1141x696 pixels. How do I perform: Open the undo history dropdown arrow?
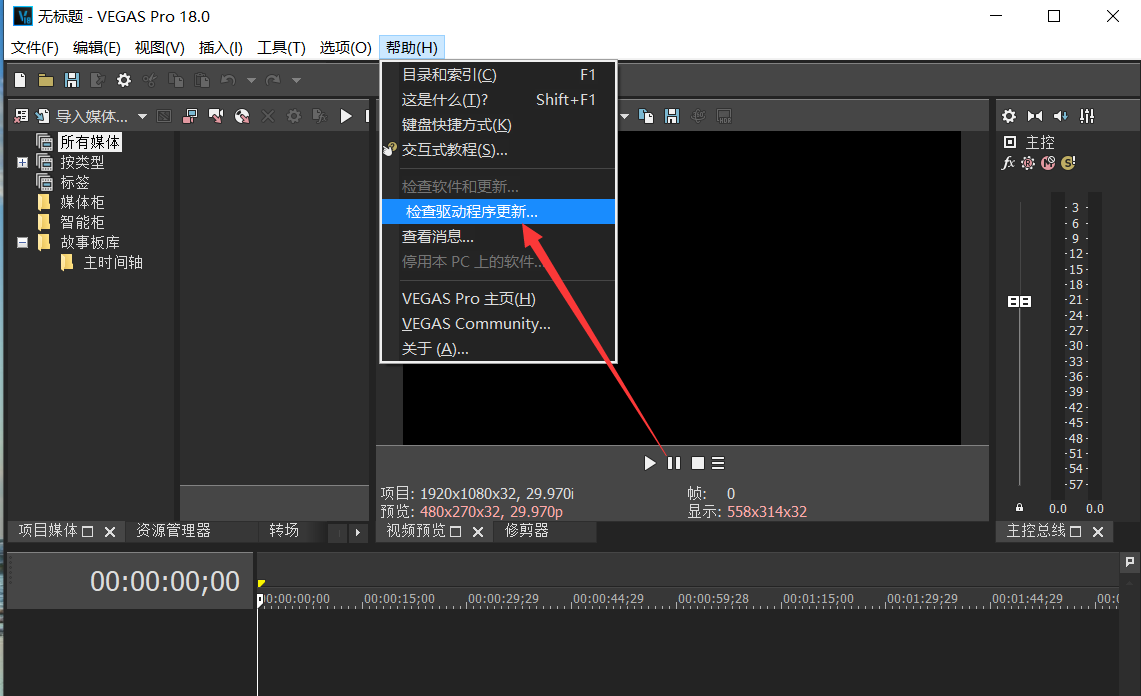point(251,80)
